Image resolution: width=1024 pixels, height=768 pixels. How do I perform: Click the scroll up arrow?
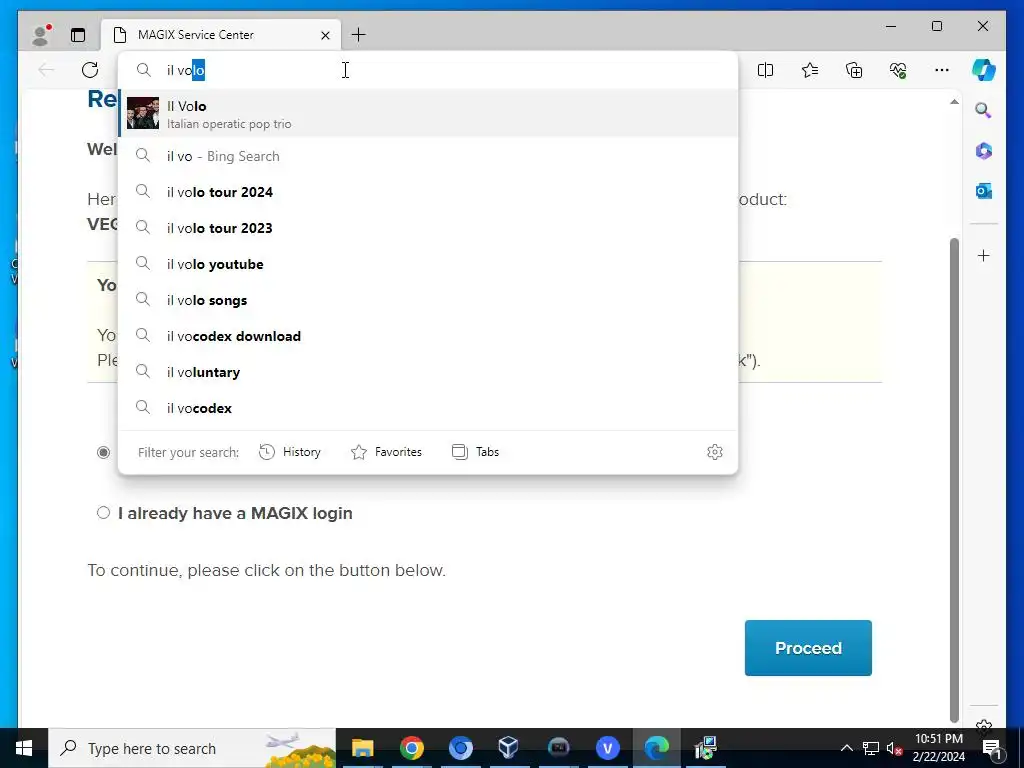click(954, 102)
